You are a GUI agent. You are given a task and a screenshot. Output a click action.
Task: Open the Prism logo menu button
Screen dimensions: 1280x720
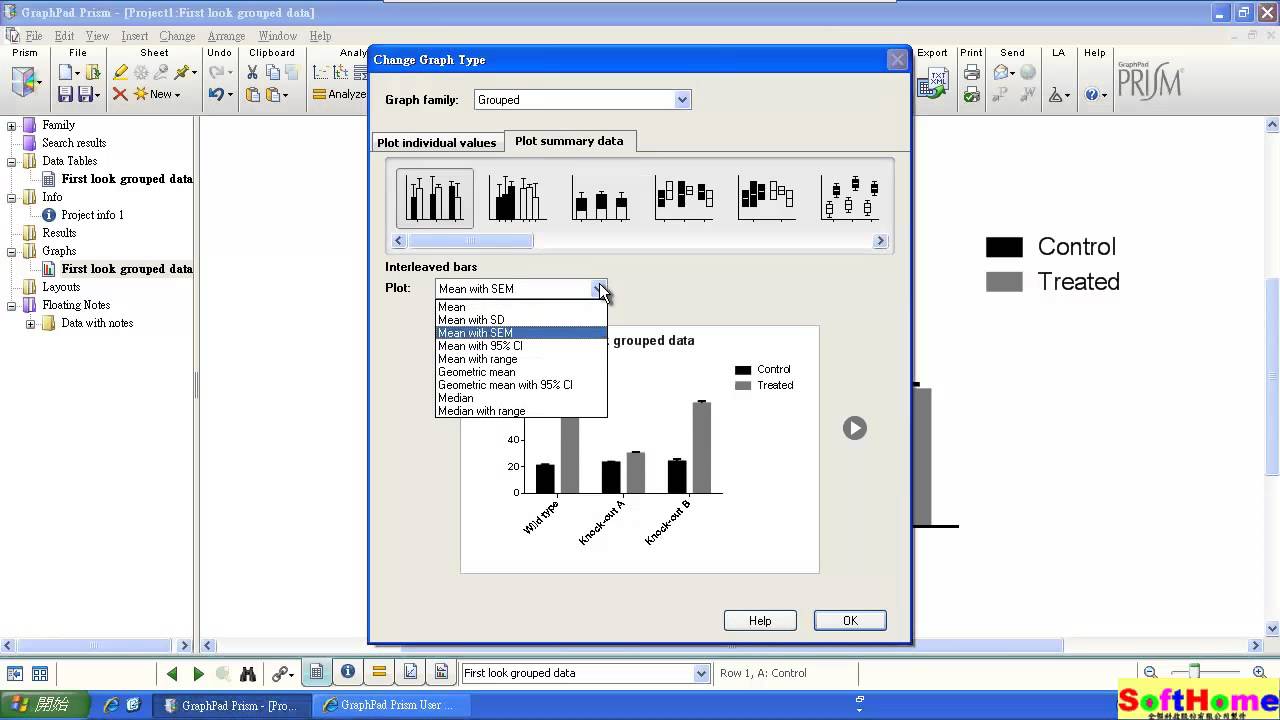[26, 81]
